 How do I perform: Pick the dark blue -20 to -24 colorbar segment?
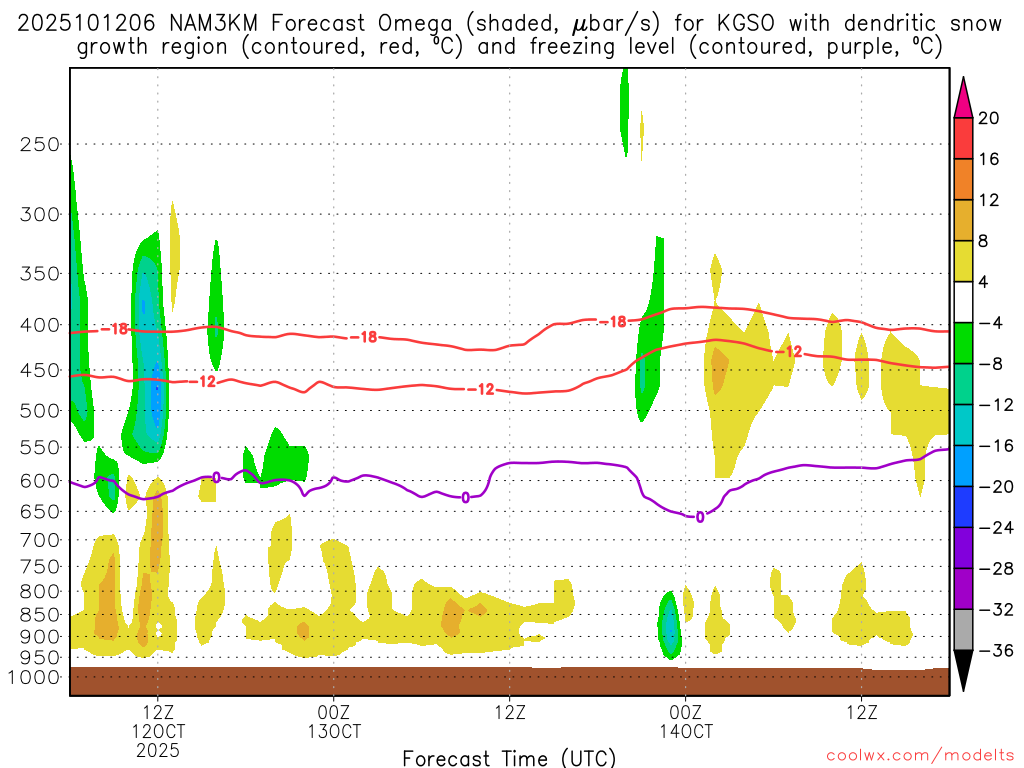[963, 507]
